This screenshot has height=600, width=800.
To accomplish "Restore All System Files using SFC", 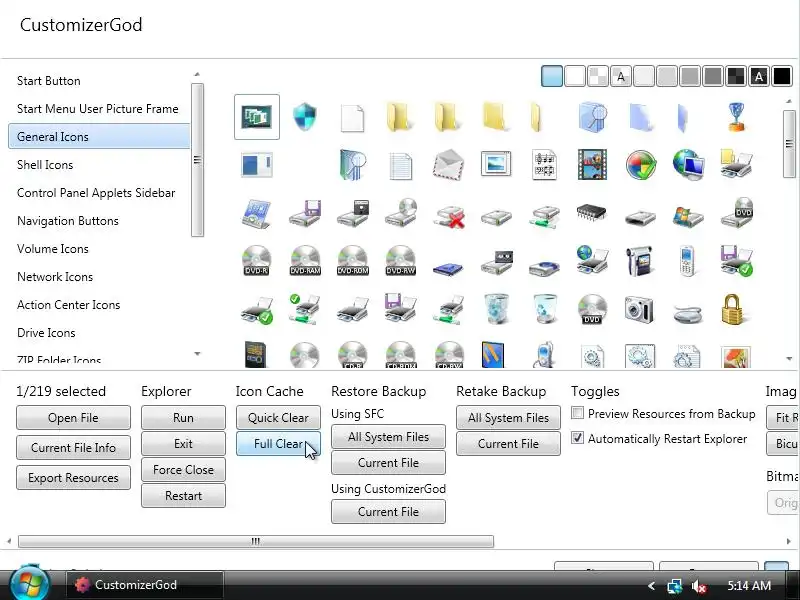I will [388, 437].
